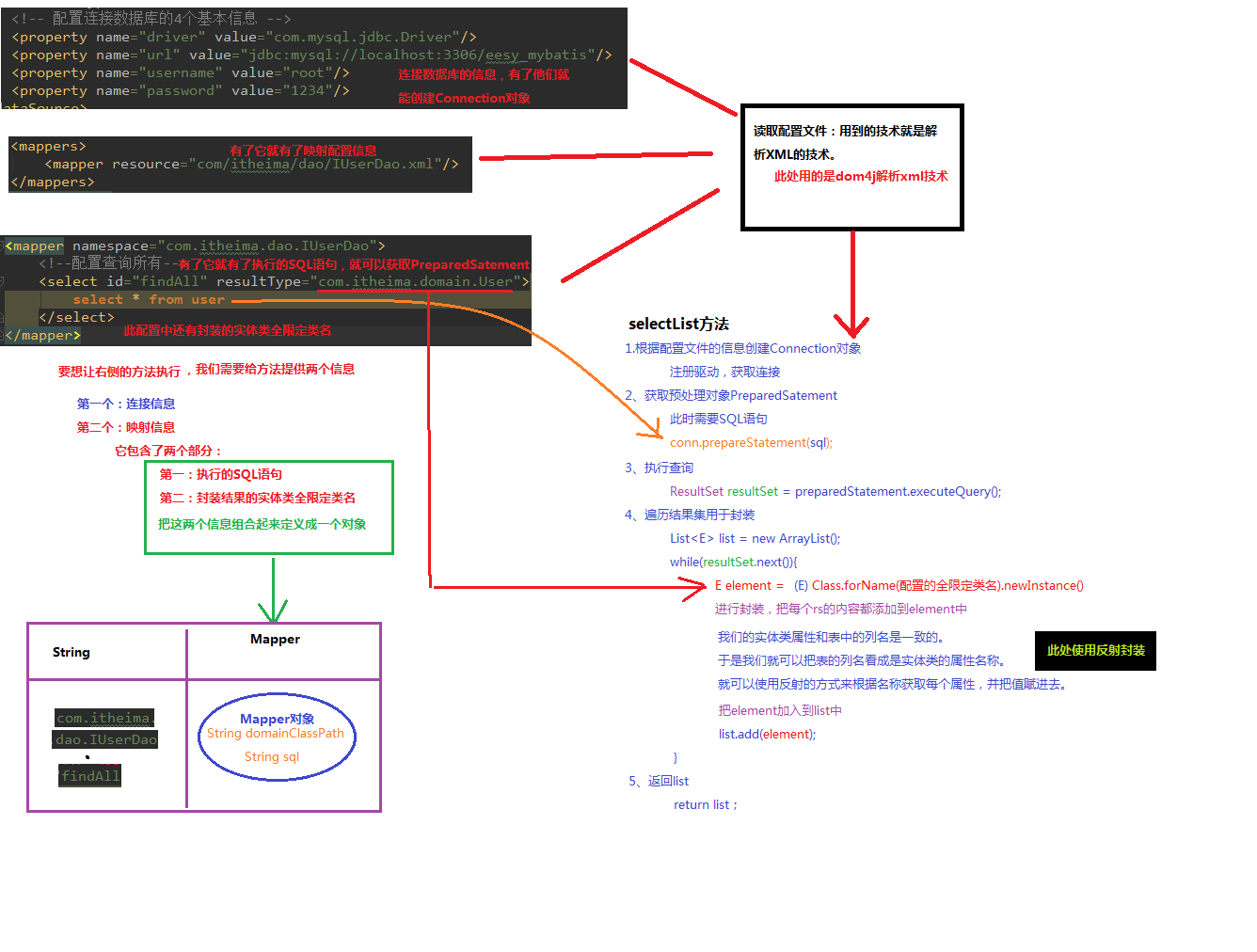Click the heading 'selectList方法'
This screenshot has width=1257, height=952.
pyautogui.click(x=678, y=324)
